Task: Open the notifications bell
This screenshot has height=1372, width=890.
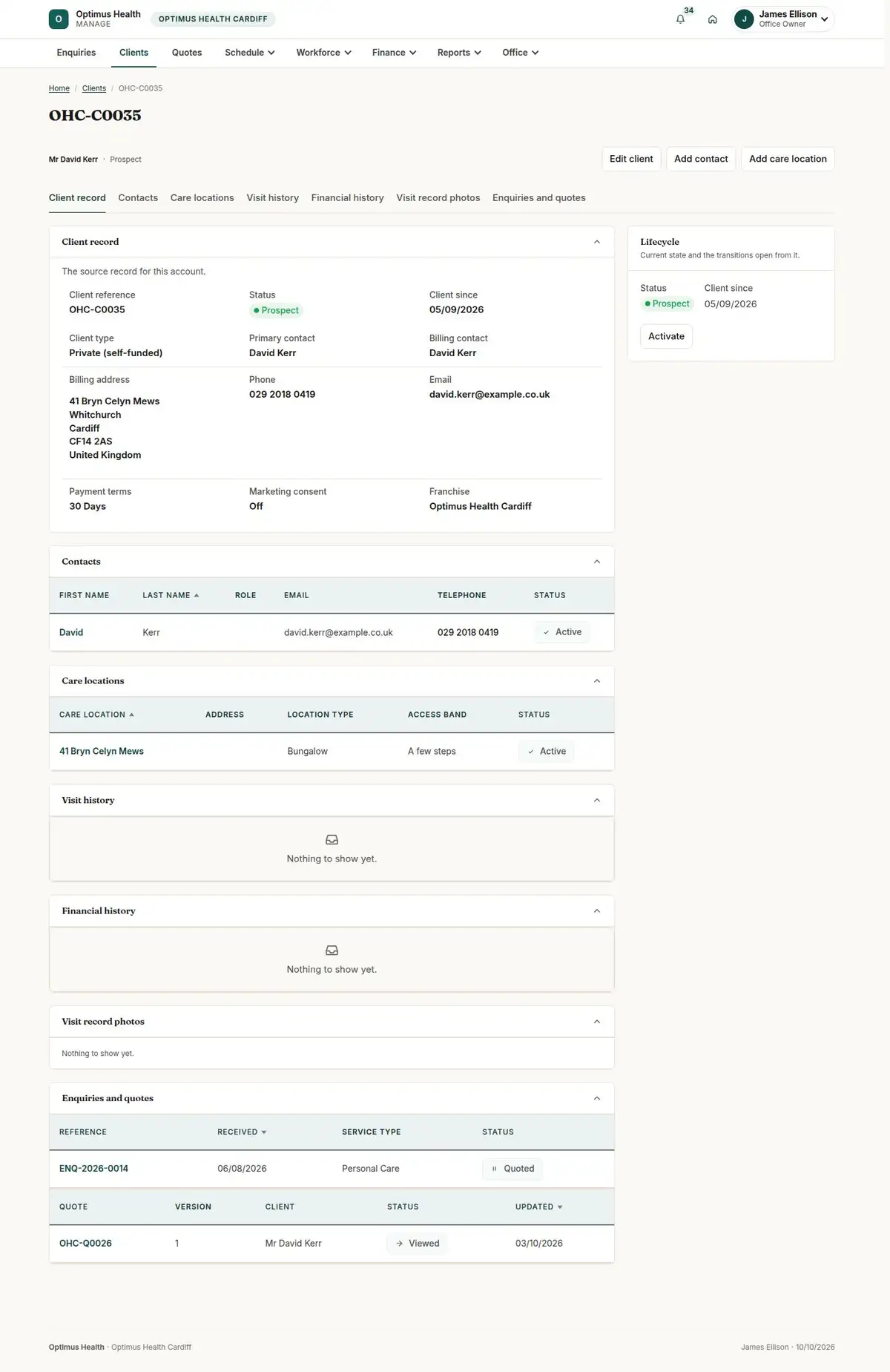Action: tap(680, 19)
